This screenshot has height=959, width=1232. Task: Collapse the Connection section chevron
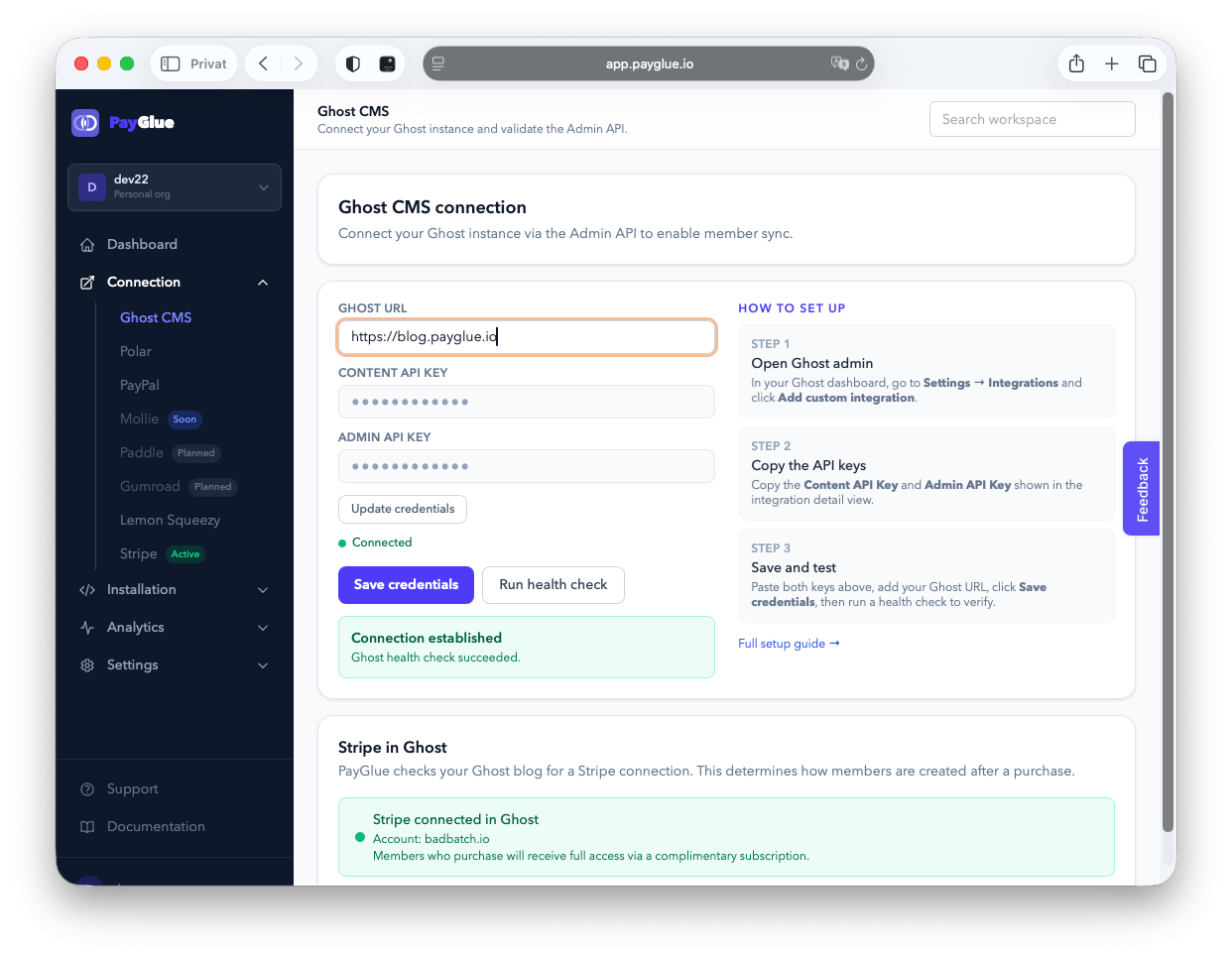point(263,283)
